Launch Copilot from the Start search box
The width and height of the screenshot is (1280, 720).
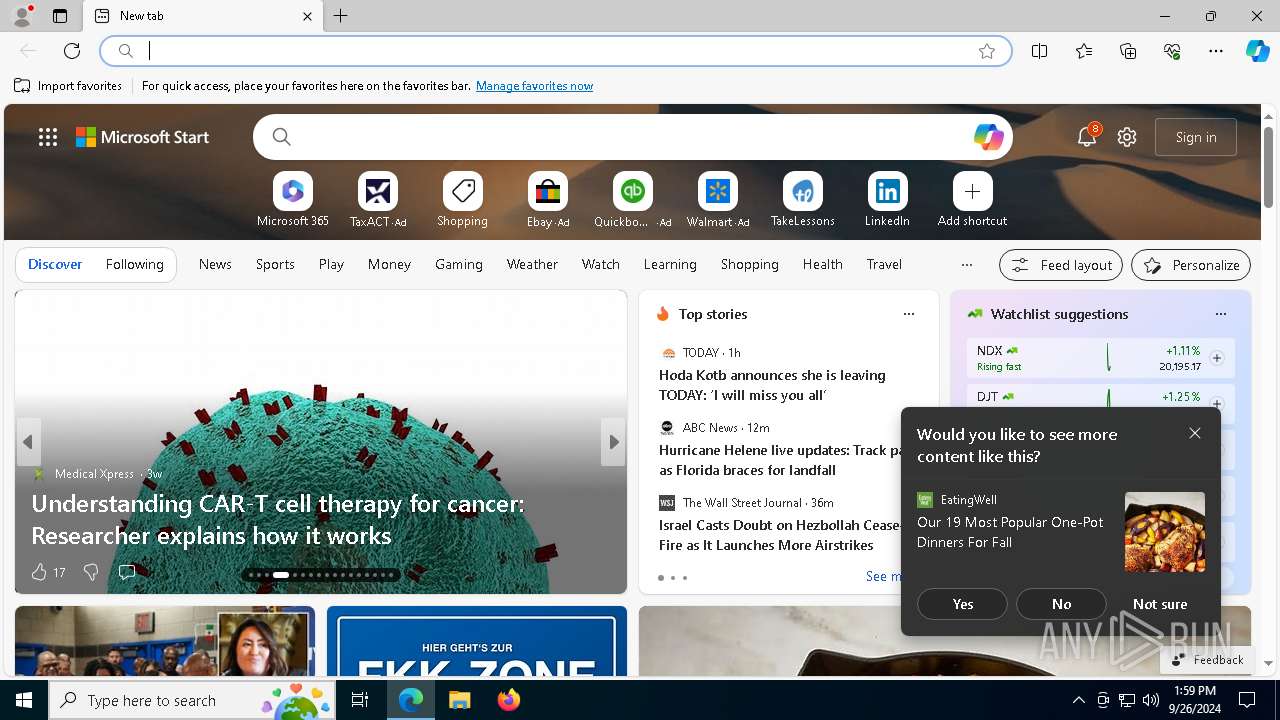pyautogui.click(x=988, y=137)
